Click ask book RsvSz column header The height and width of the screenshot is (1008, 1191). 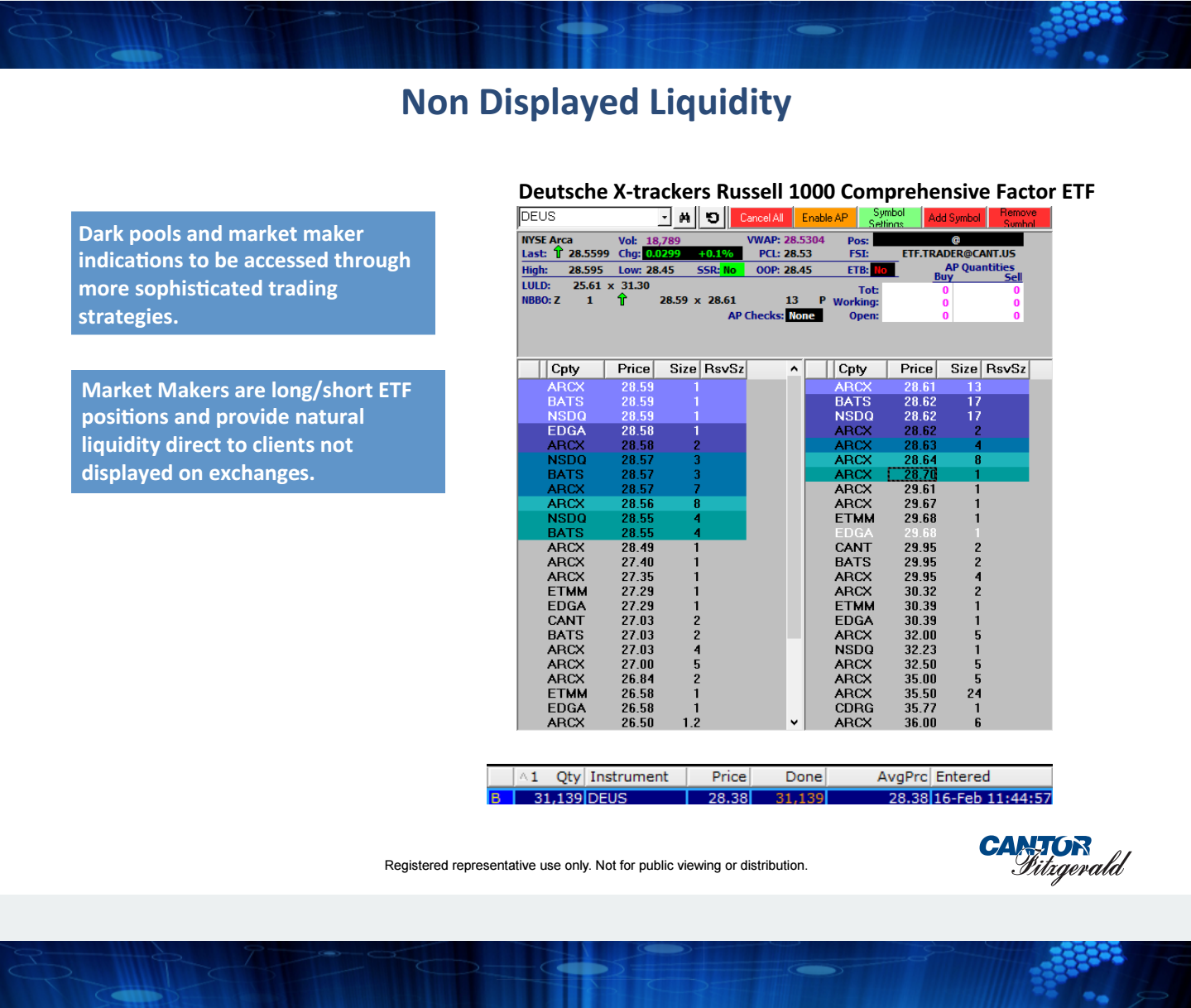pos(1006,369)
